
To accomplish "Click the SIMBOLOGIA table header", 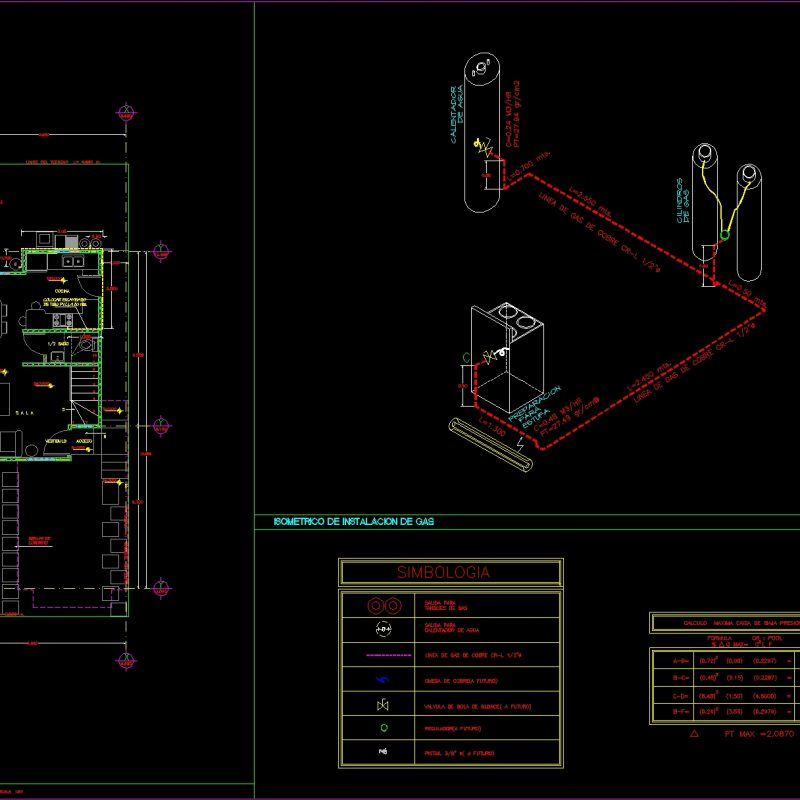I will point(447,573).
